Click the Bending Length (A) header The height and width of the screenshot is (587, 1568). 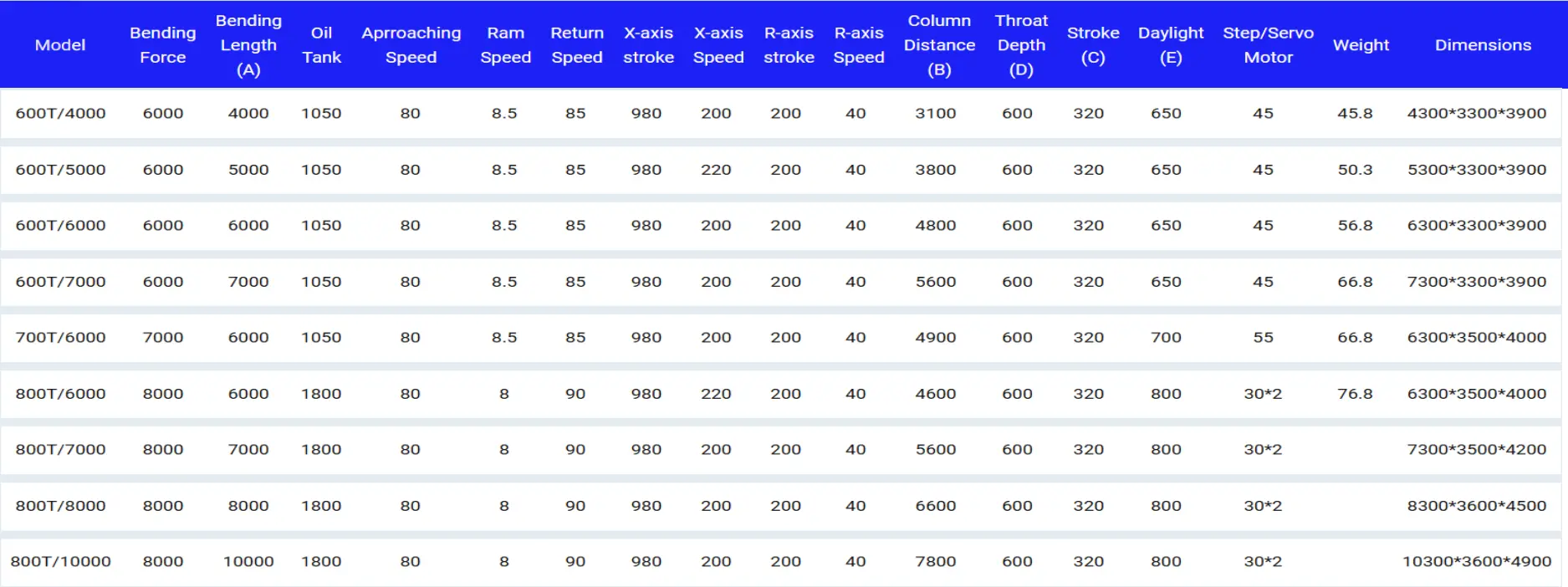tap(248, 45)
